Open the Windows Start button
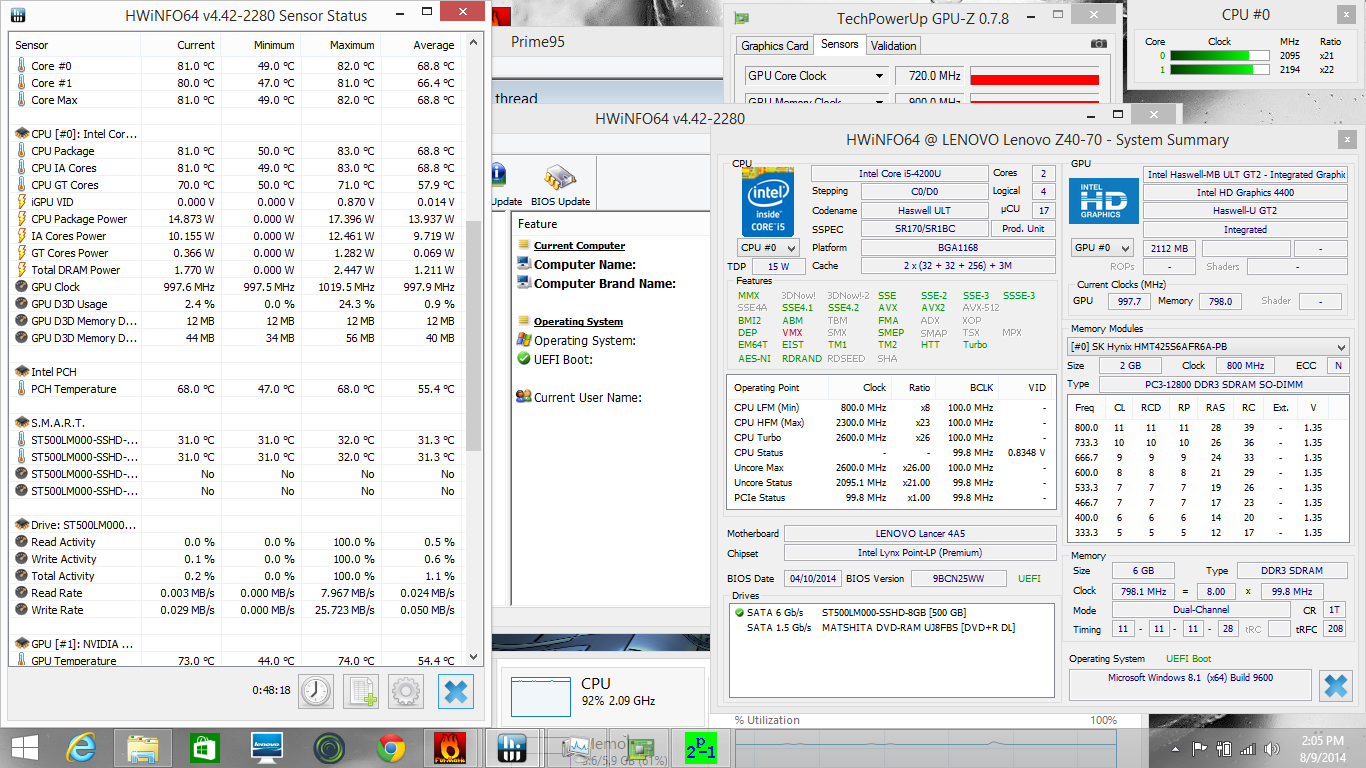The height and width of the screenshot is (768, 1366). click(24, 748)
